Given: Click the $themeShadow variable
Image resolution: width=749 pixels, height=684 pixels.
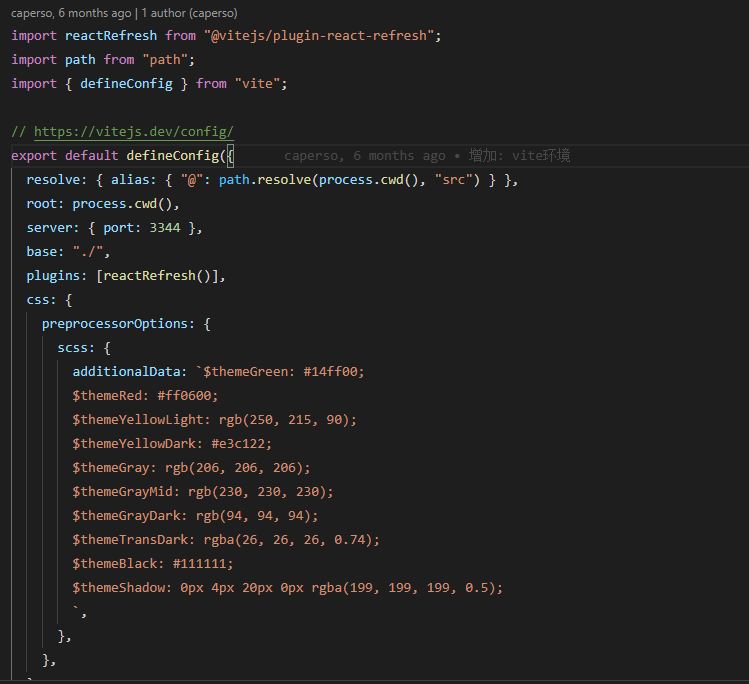Looking at the screenshot, I should tap(118, 587).
